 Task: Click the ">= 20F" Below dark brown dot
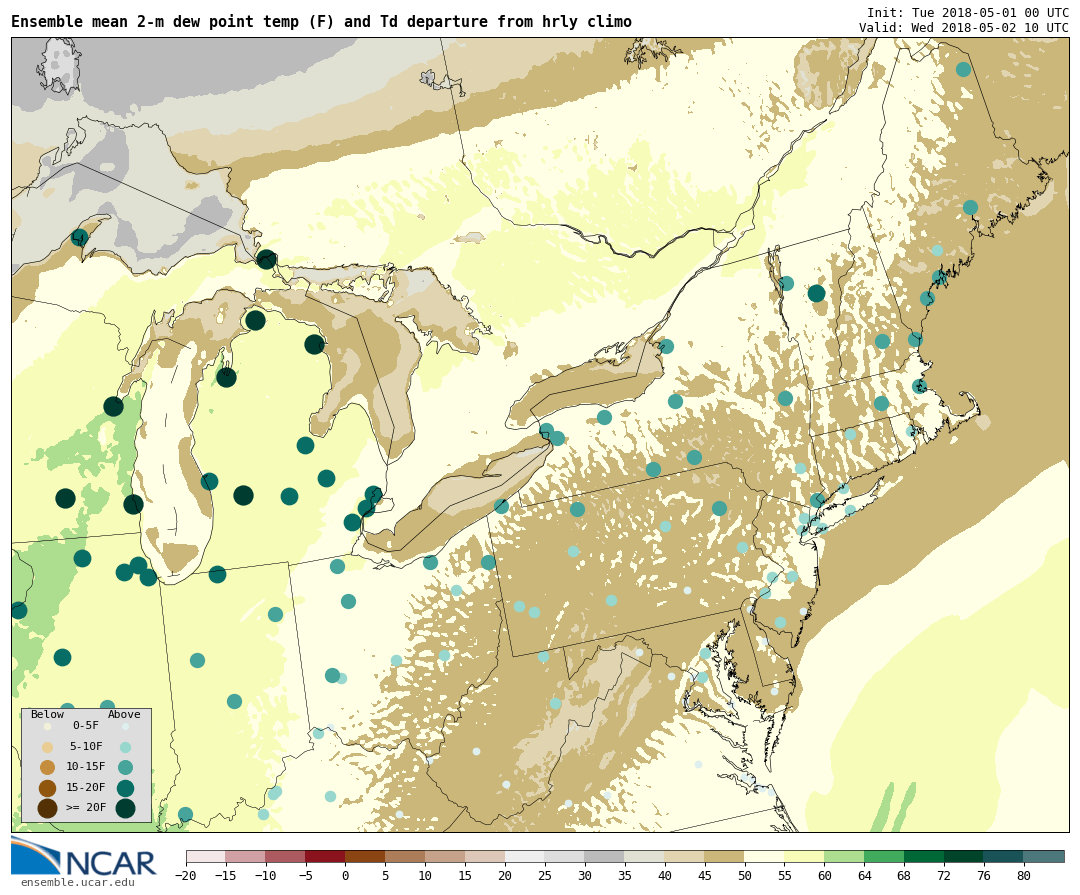click(47, 808)
